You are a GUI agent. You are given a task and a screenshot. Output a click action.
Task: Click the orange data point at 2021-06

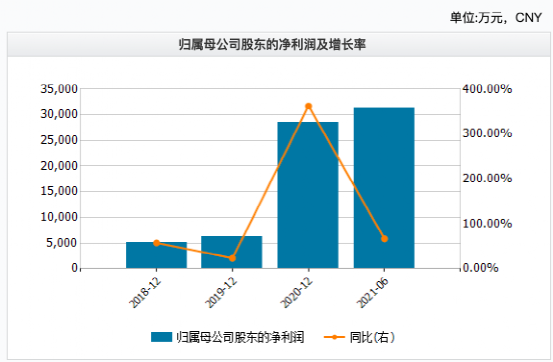click(384, 239)
